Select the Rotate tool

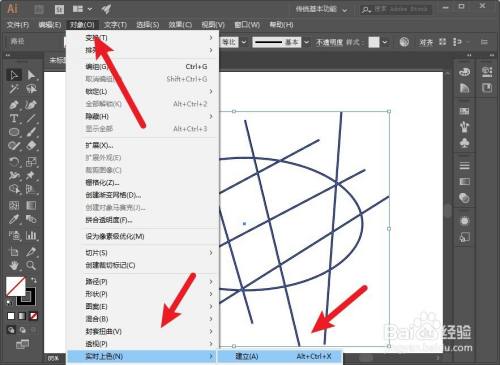[14, 162]
